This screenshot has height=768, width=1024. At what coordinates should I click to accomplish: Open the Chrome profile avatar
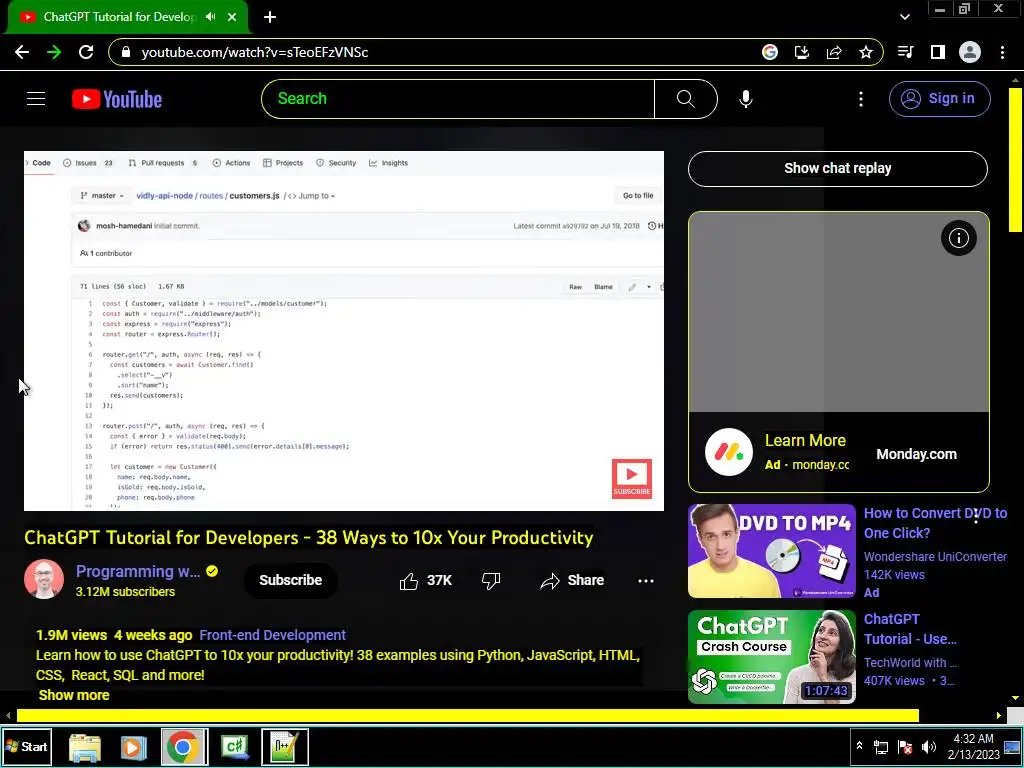pos(970,52)
